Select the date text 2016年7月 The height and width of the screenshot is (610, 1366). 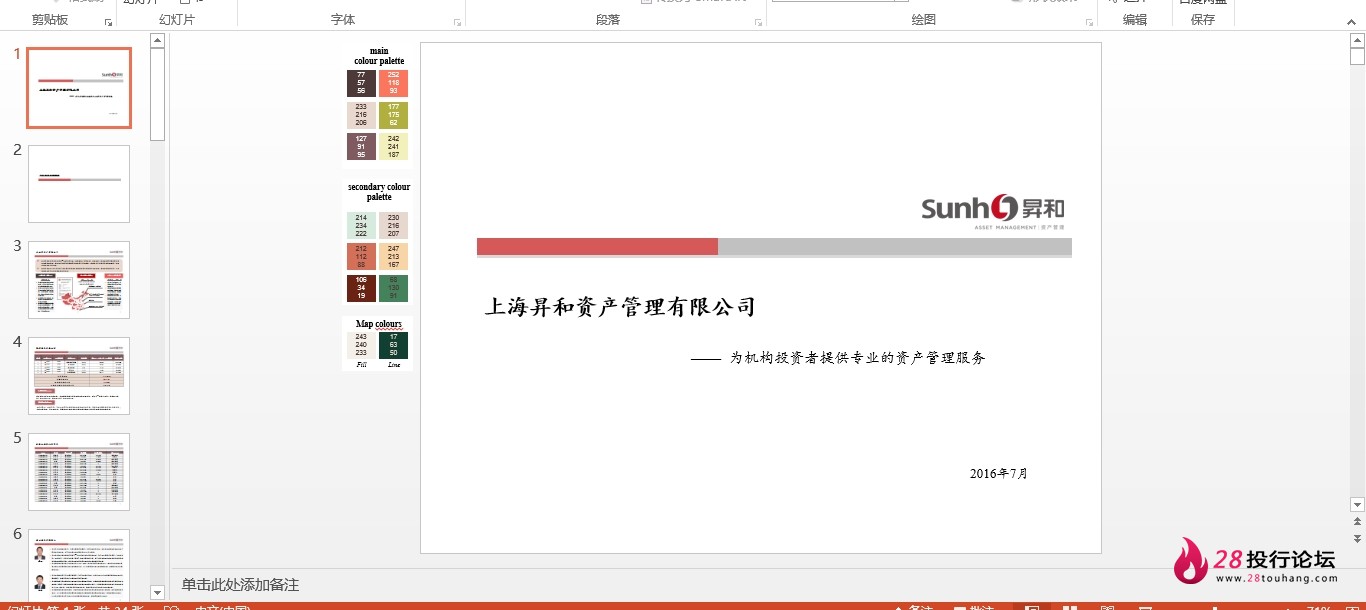999,474
